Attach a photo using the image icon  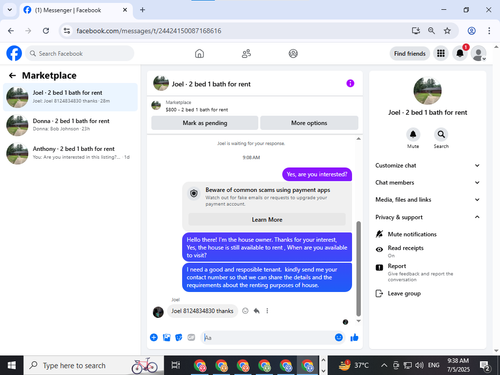click(x=166, y=337)
